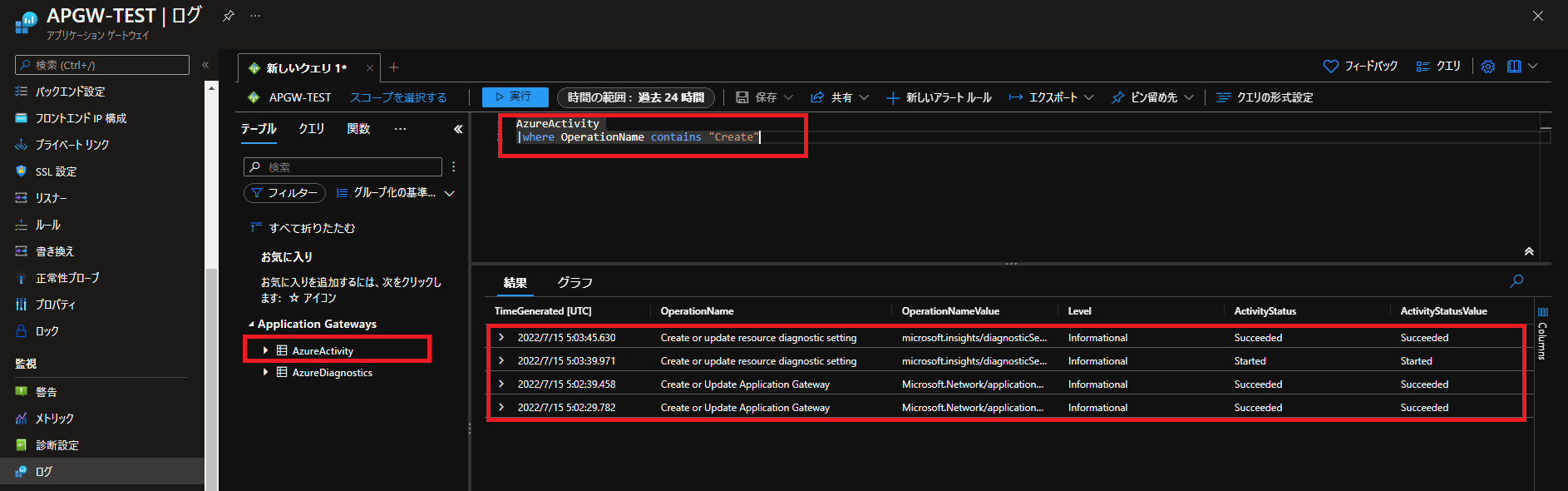The height and width of the screenshot is (491, 1568).
Task: Open クエリ explorer button
Action: tap(1438, 66)
